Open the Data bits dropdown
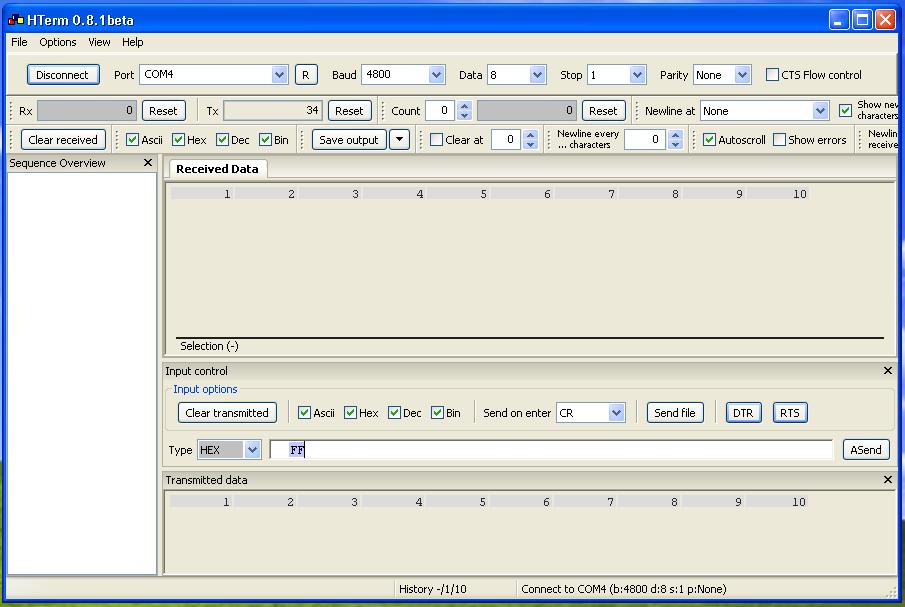 (537, 74)
